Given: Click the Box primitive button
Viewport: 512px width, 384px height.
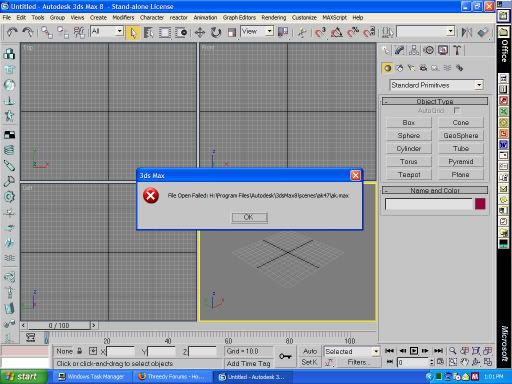Looking at the screenshot, I should click(x=409, y=123).
